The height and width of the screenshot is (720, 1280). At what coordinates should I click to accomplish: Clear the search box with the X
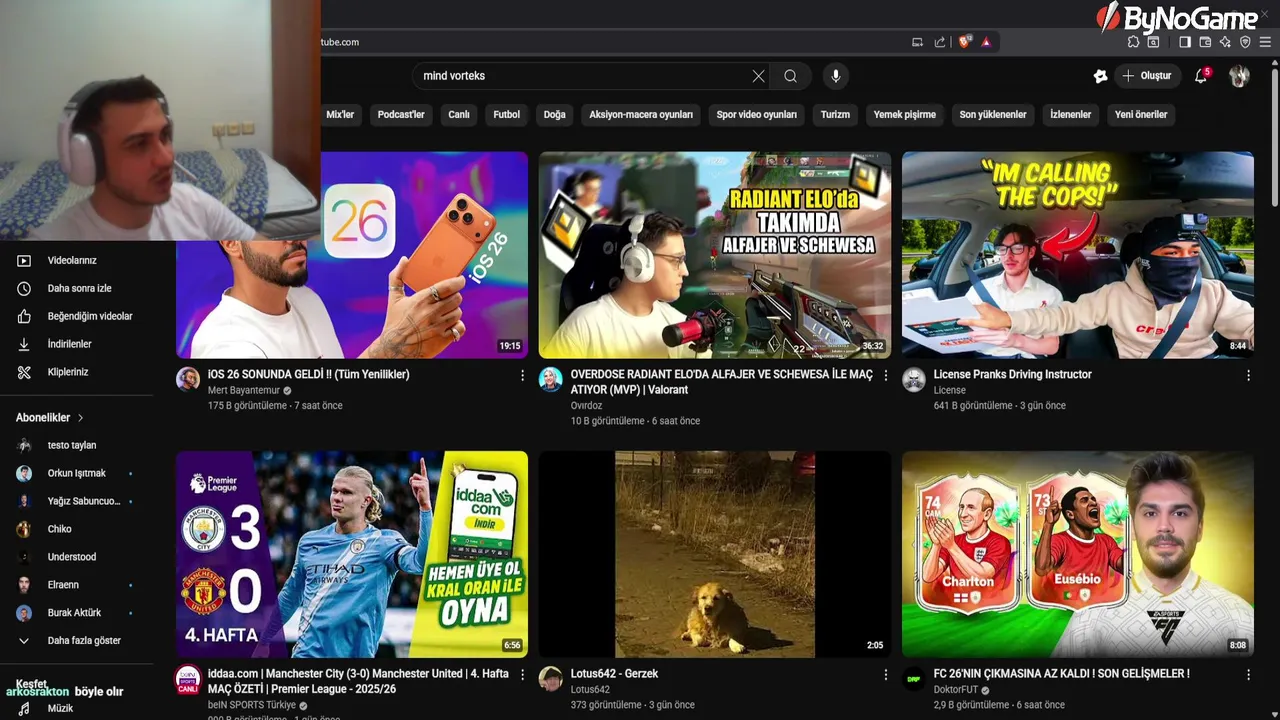tap(758, 76)
